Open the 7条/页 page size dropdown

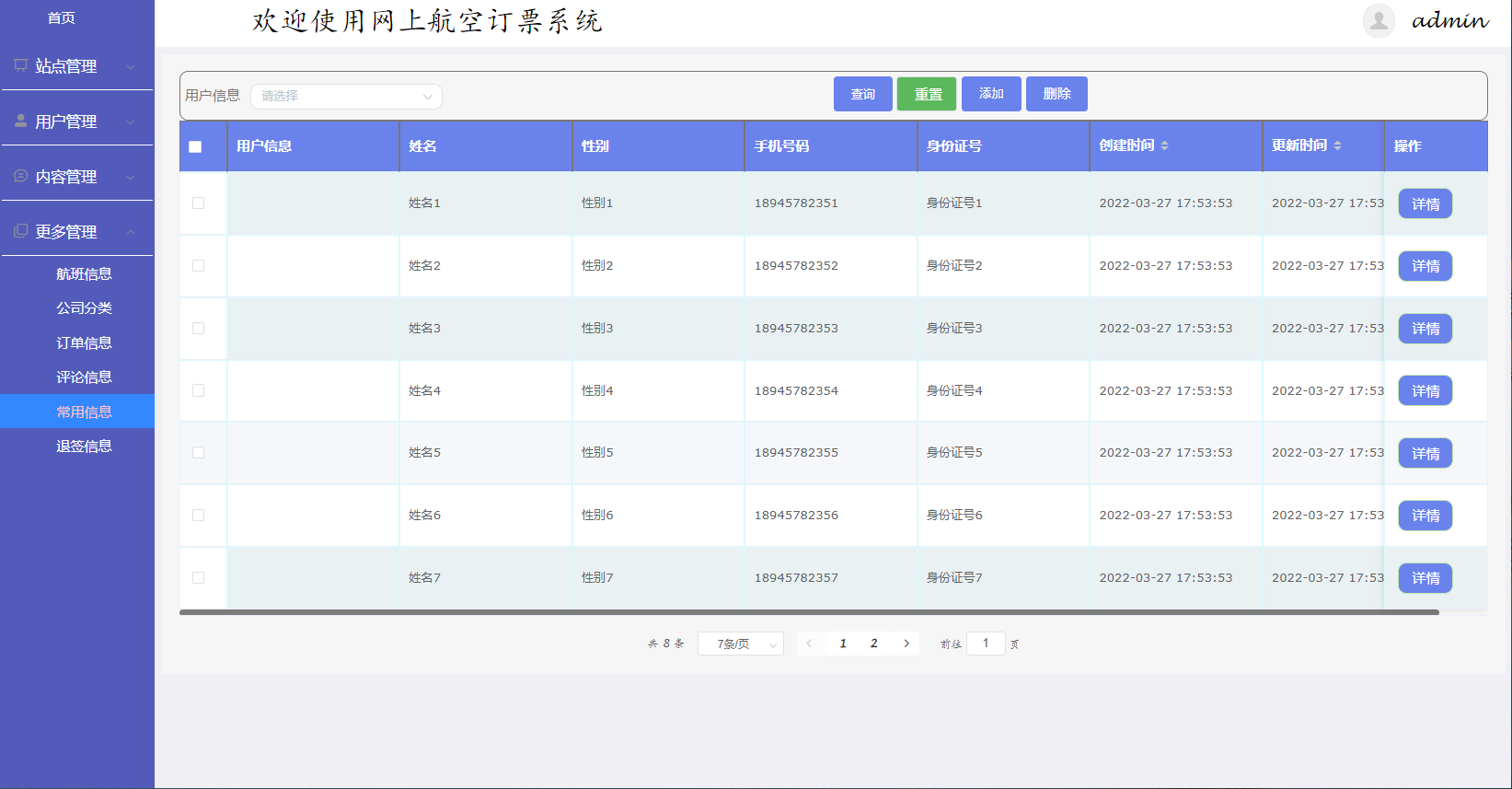740,644
